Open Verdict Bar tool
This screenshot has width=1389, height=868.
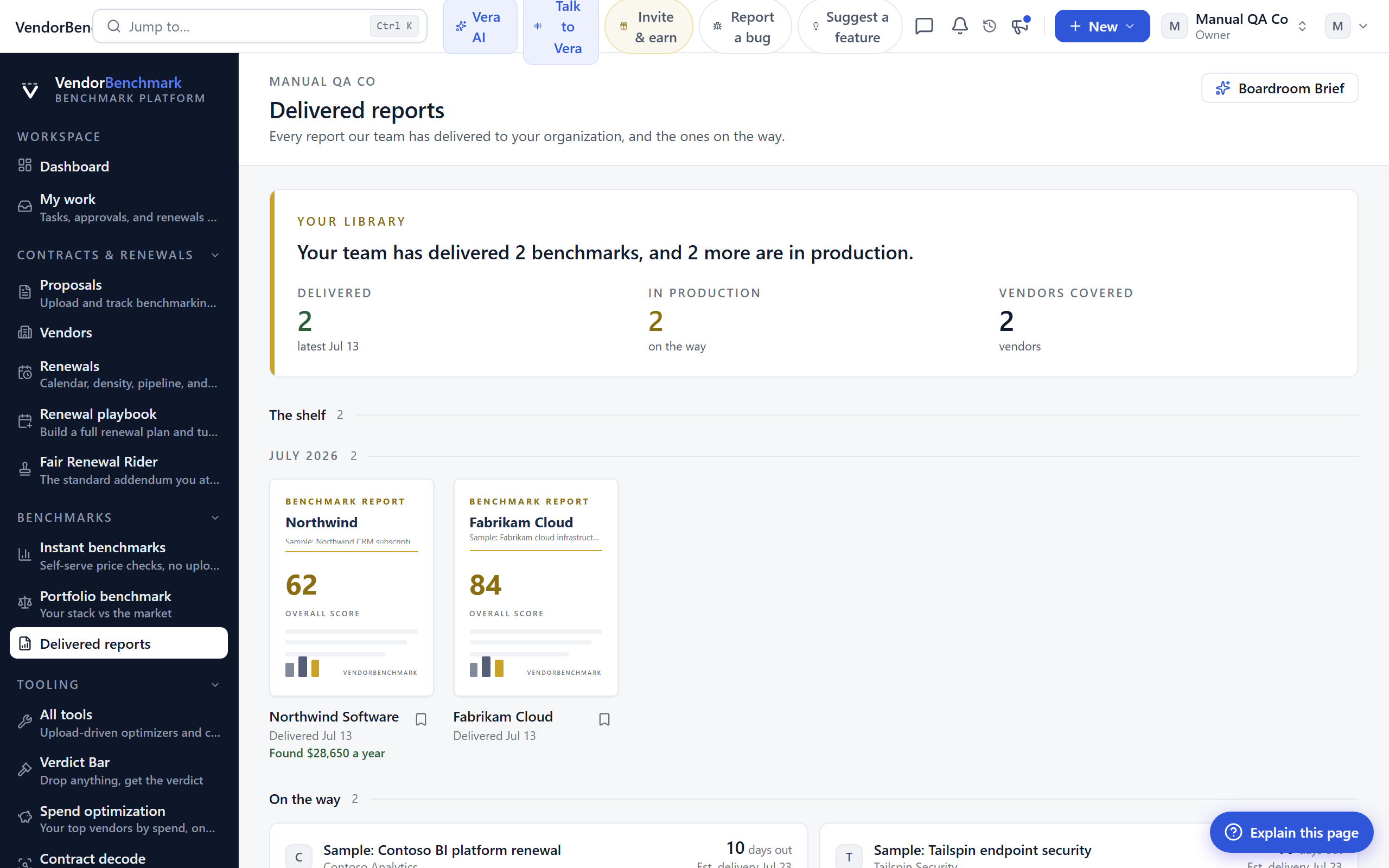119,770
